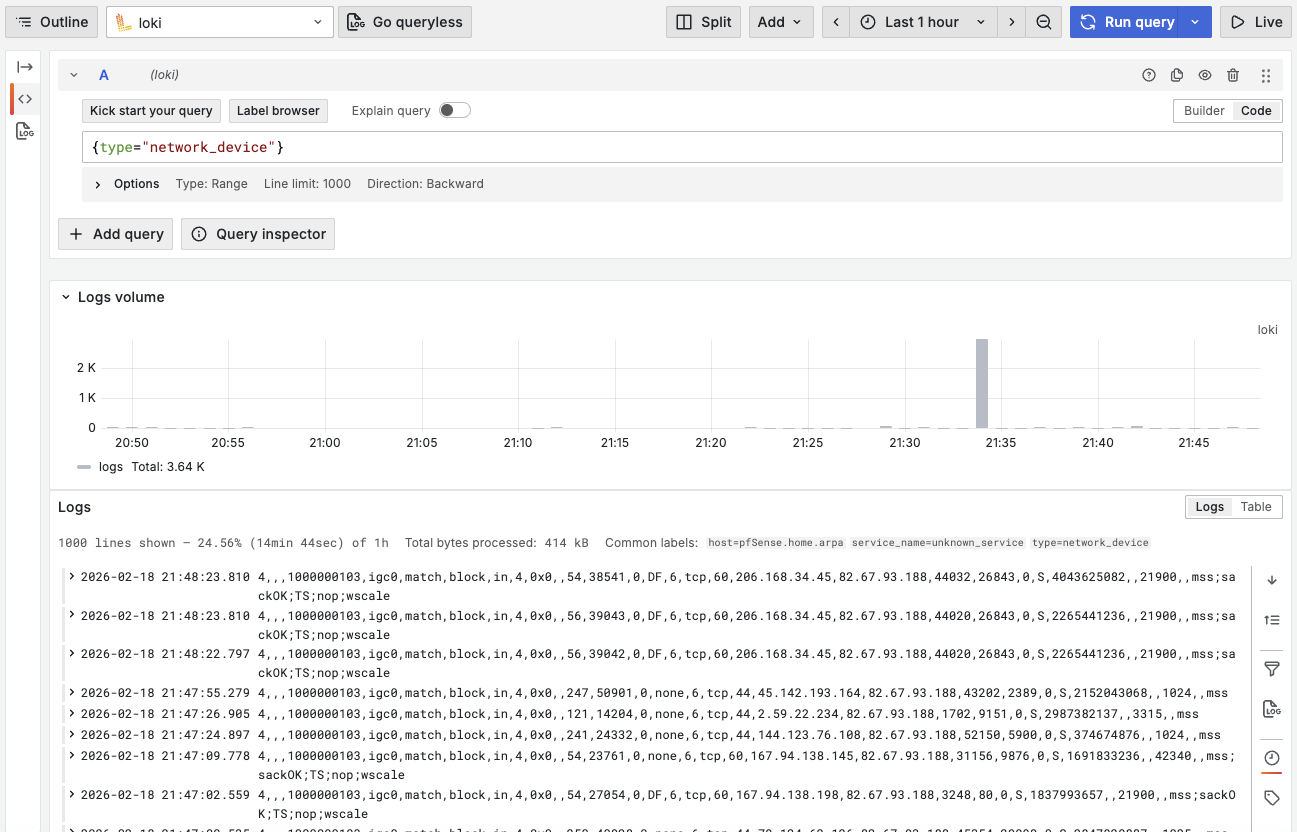
Task: Click Kick start your query
Action: click(x=151, y=111)
